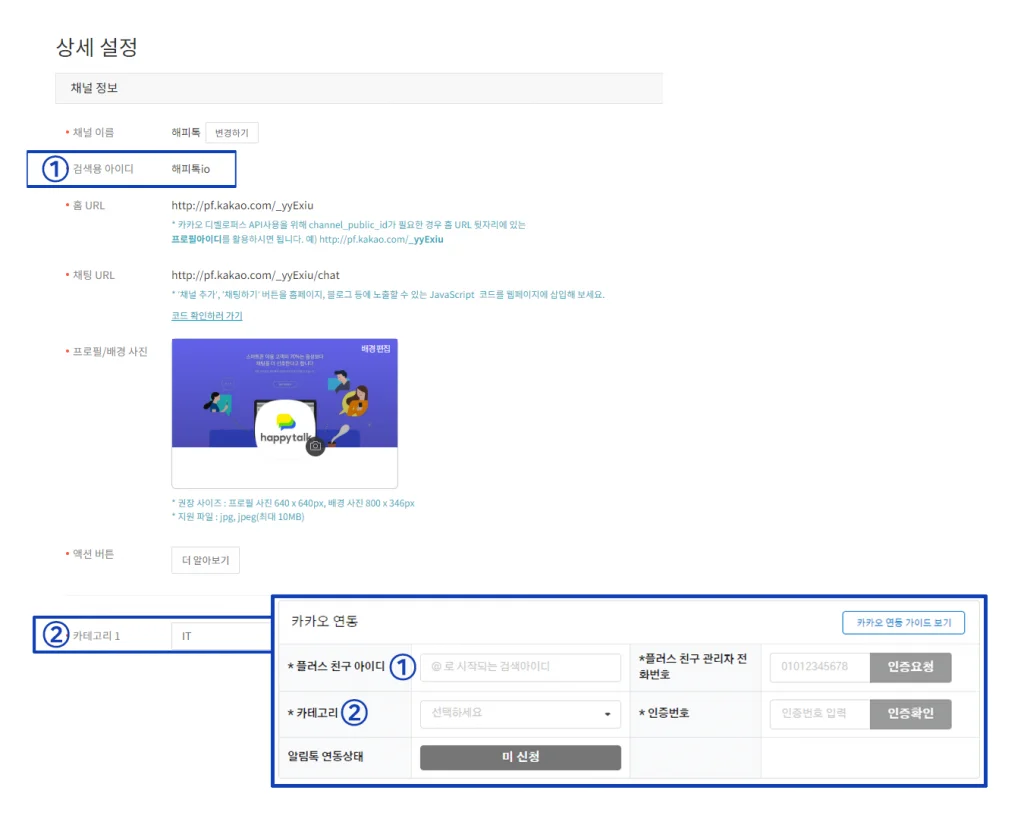Click the 미 신청 알림톡 status button
Viewport: 1024px width, 834px height.
click(520, 758)
